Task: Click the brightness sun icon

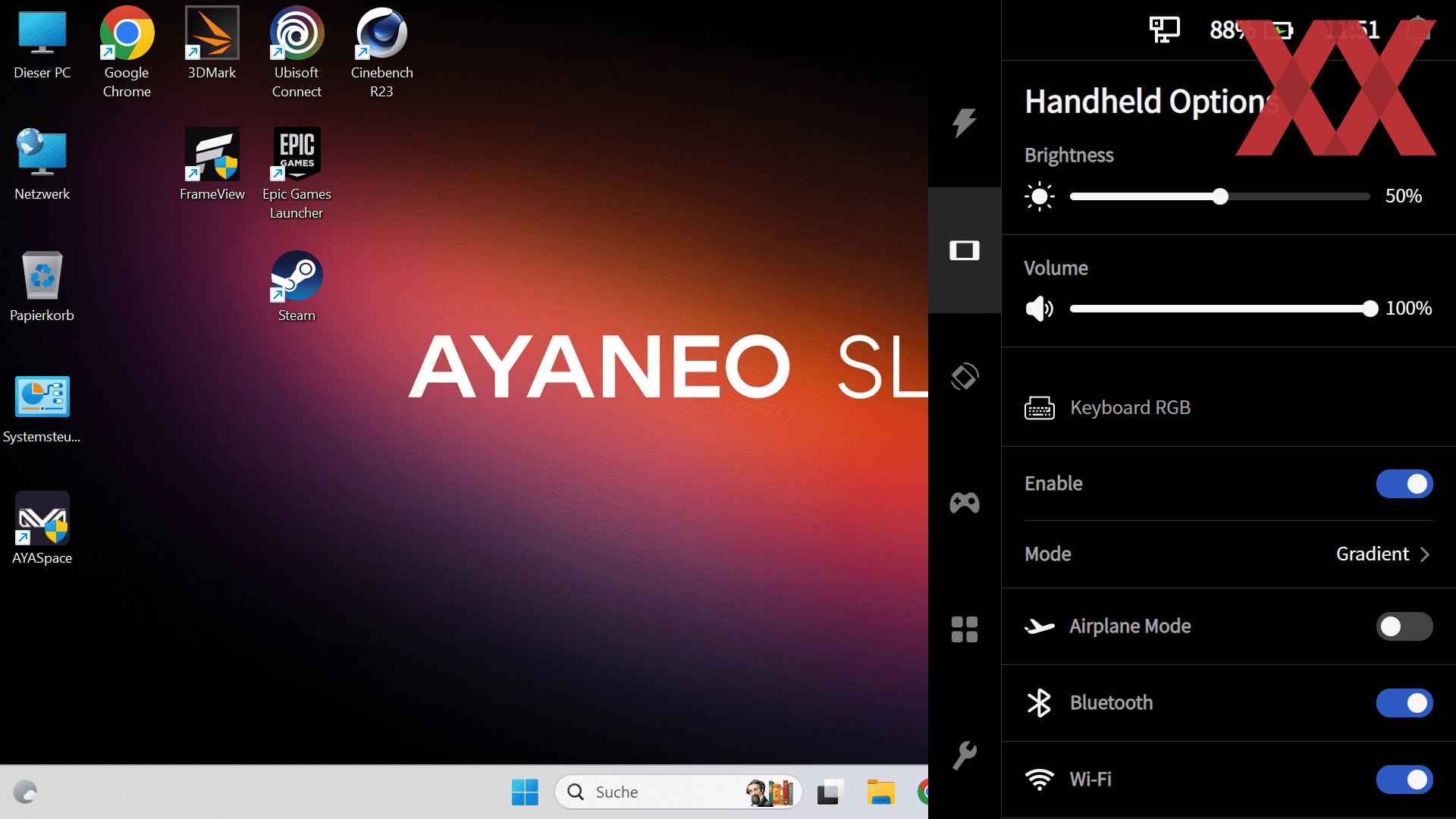Action: tap(1039, 196)
